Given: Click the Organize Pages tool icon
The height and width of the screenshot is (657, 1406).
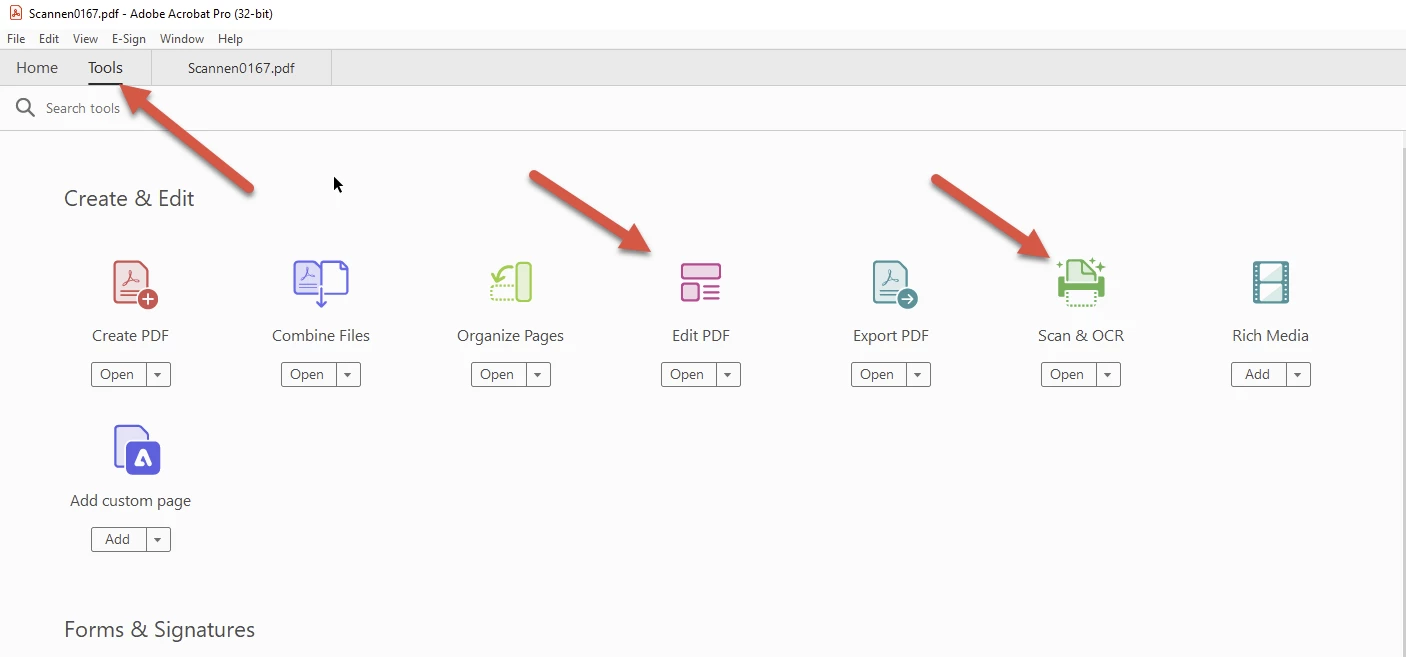Looking at the screenshot, I should pos(511,283).
